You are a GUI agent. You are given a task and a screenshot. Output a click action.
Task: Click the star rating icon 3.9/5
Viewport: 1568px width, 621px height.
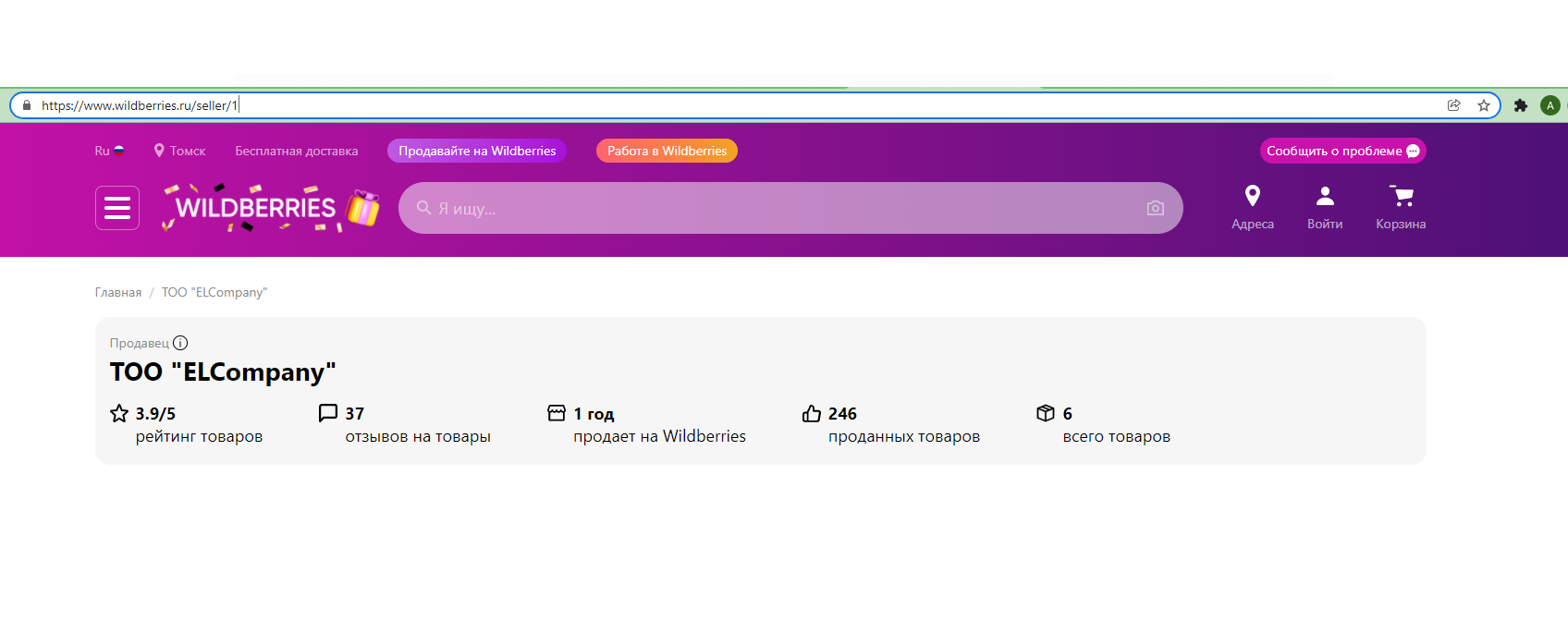point(119,413)
